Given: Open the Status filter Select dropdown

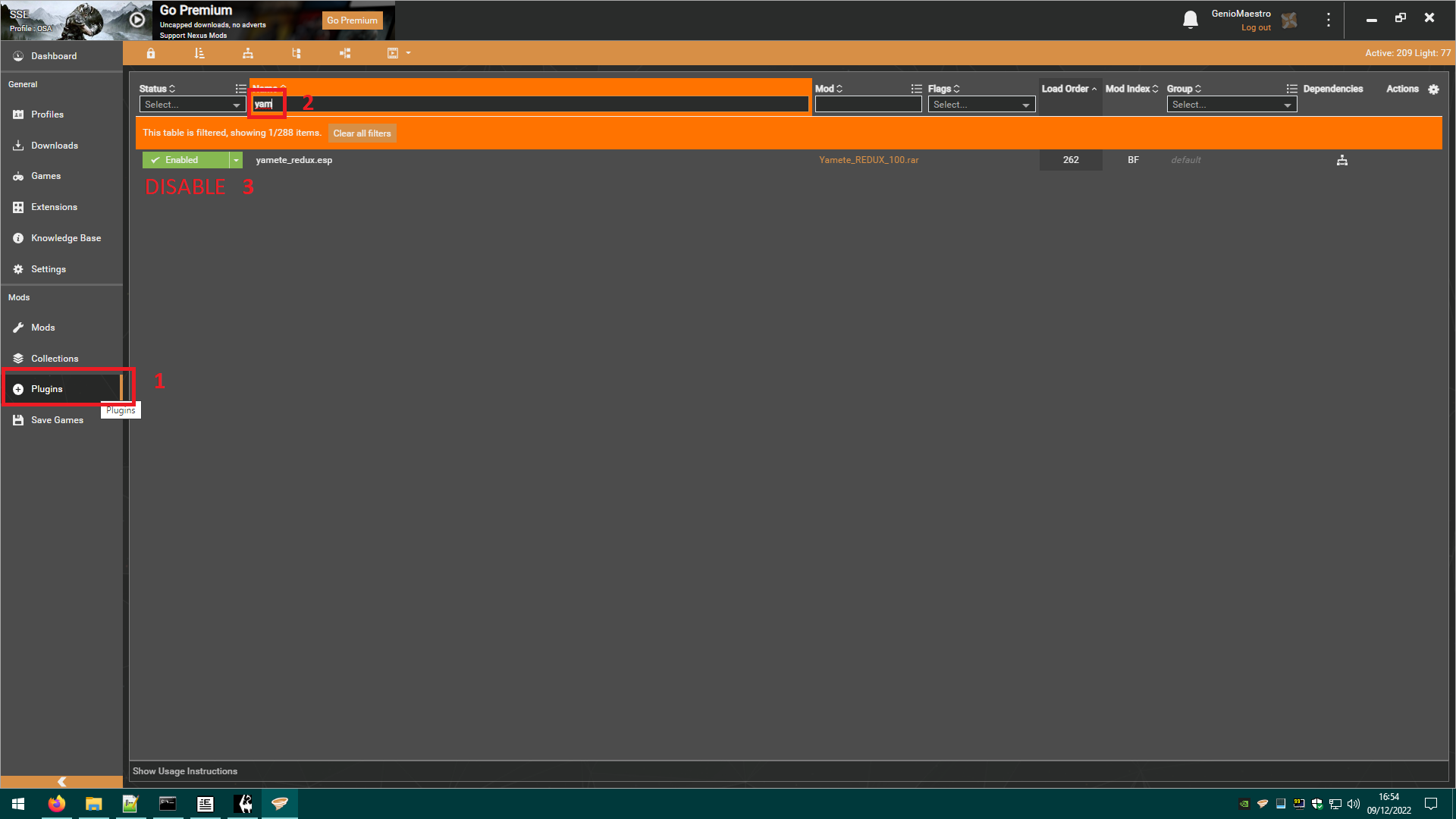Looking at the screenshot, I should [191, 105].
